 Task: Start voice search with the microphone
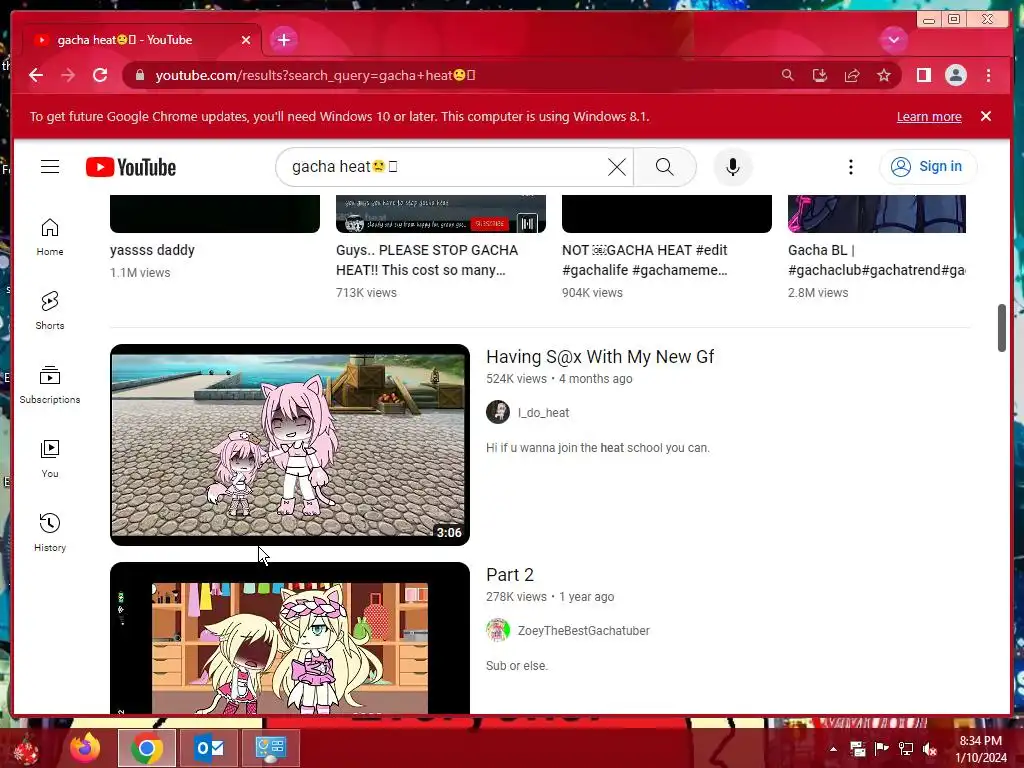tap(733, 167)
